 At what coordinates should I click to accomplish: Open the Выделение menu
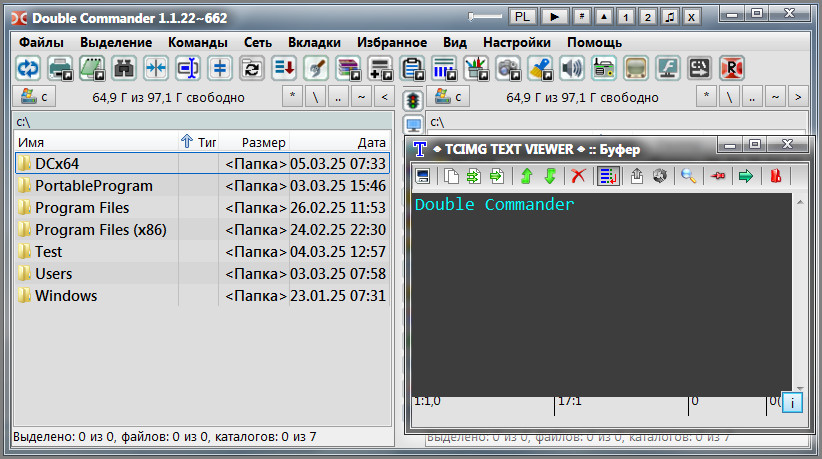(x=116, y=42)
